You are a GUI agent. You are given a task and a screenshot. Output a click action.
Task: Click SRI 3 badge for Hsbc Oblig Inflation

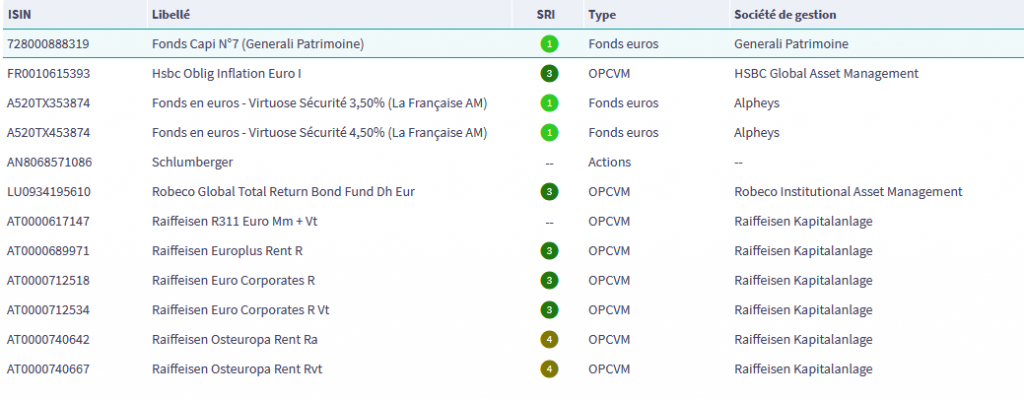(x=549, y=74)
